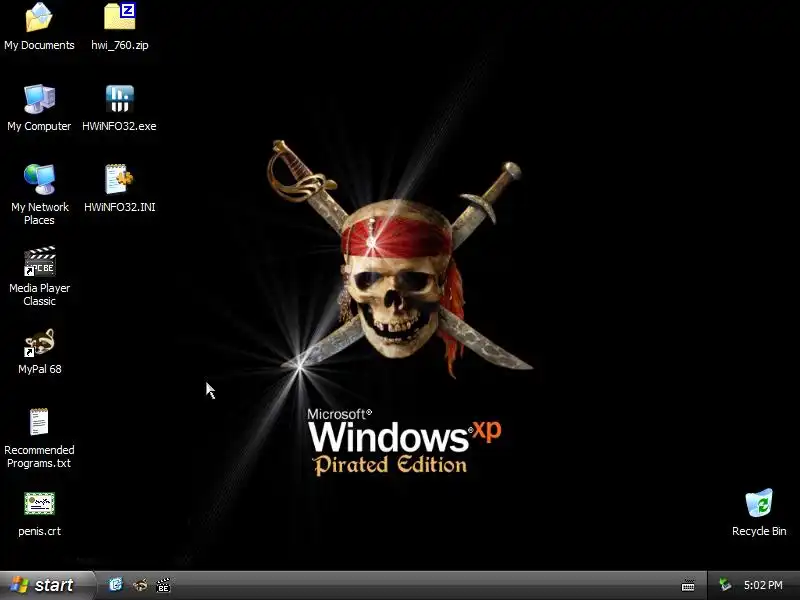800x600 pixels.
Task: Click the 'HWiNFO32.exe' file name label
Action: [x=119, y=126]
